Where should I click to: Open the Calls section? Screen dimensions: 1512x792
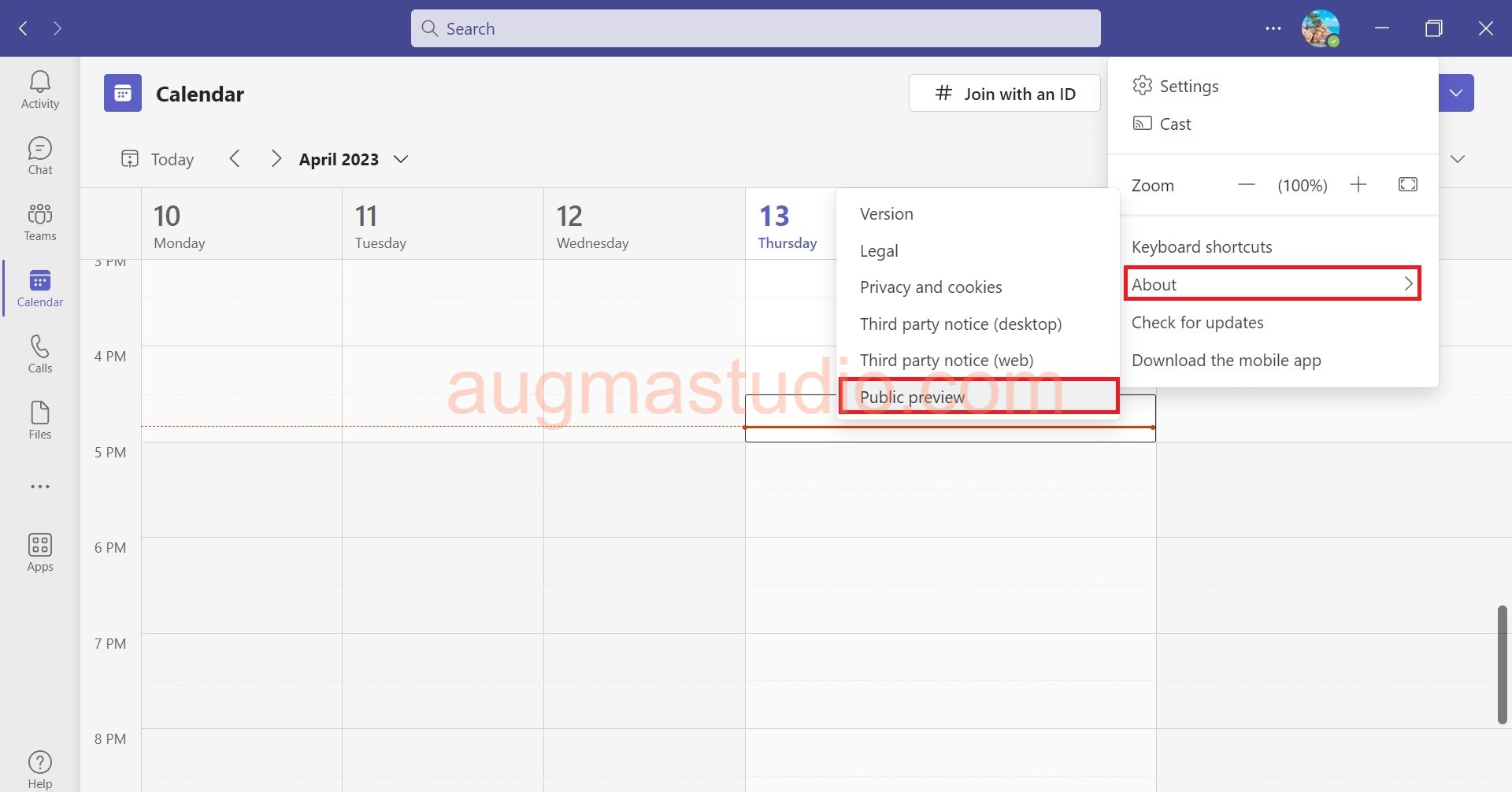pyautogui.click(x=39, y=352)
